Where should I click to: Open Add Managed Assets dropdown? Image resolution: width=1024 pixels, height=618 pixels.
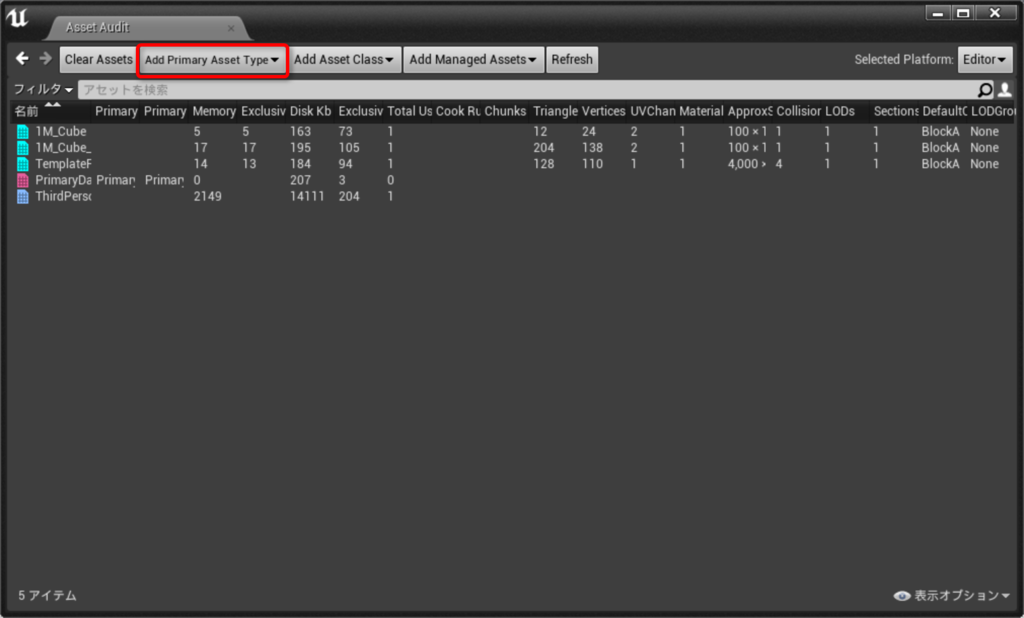pos(473,59)
